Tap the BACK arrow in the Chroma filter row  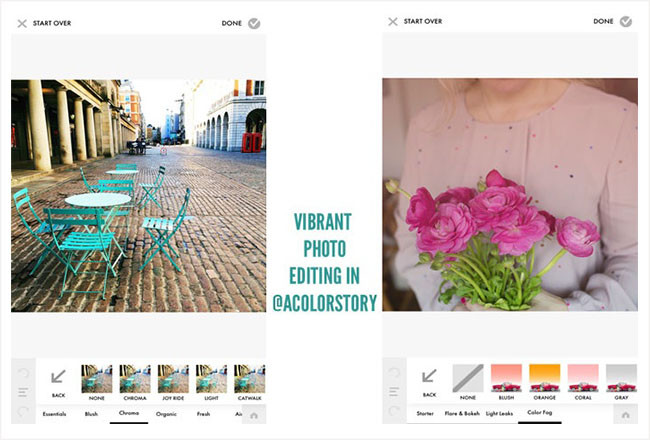pyautogui.click(x=58, y=376)
